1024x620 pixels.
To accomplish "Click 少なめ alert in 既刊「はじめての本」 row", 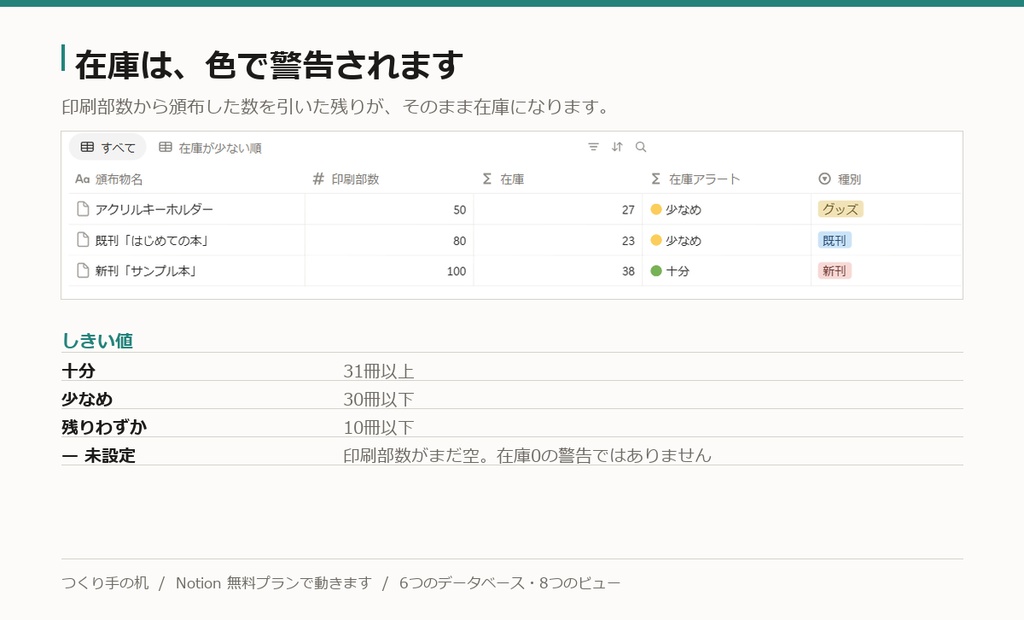I will coord(676,240).
